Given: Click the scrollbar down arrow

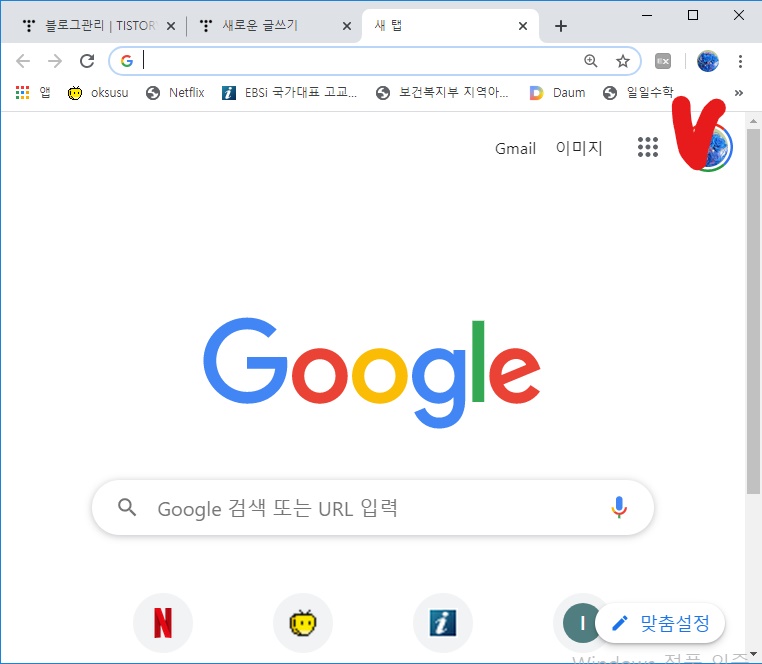Looking at the screenshot, I should click(x=753, y=653).
